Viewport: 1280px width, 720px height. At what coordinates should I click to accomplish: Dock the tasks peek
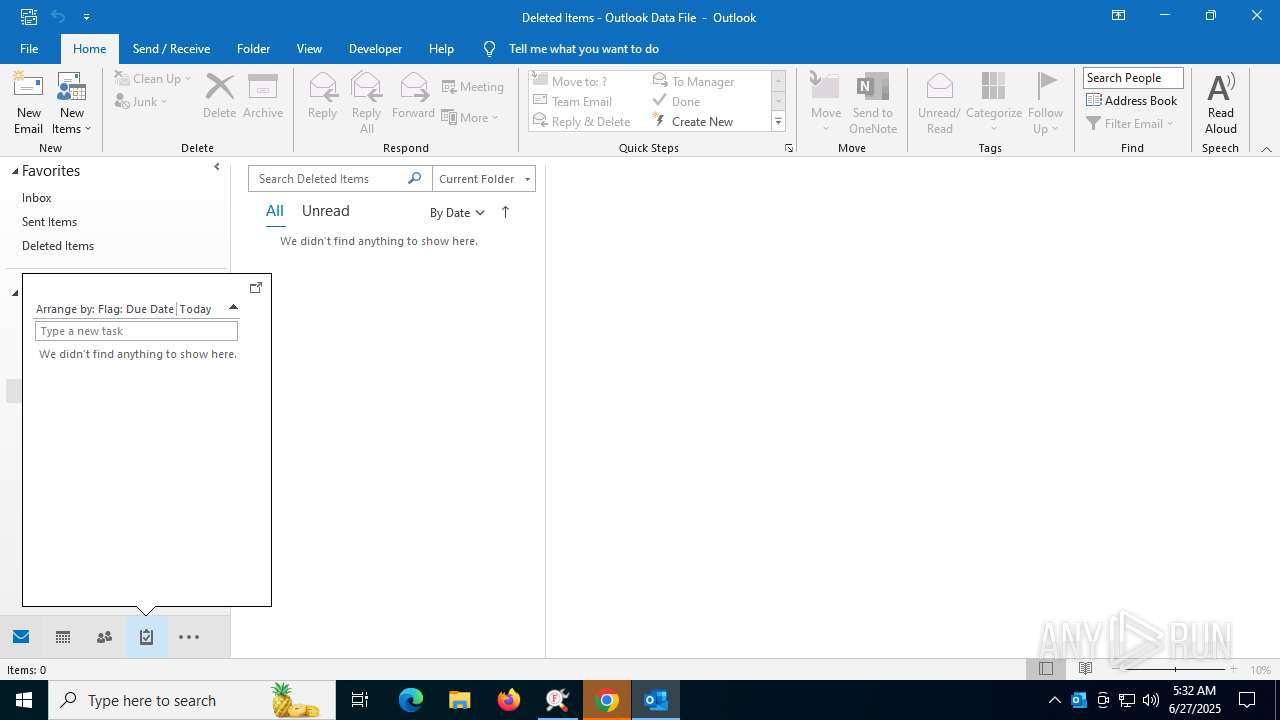coord(256,288)
